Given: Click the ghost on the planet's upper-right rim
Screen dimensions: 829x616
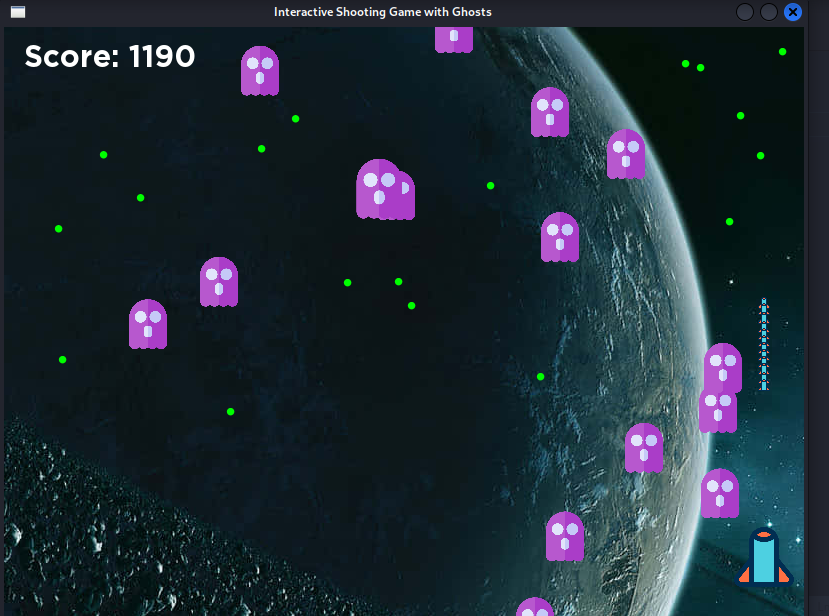Looking at the screenshot, I should pyautogui.click(x=626, y=154).
